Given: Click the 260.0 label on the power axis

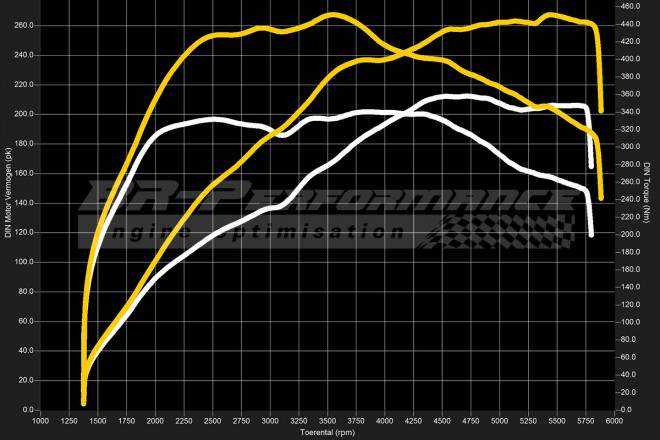Looking at the screenshot, I should (25, 25).
